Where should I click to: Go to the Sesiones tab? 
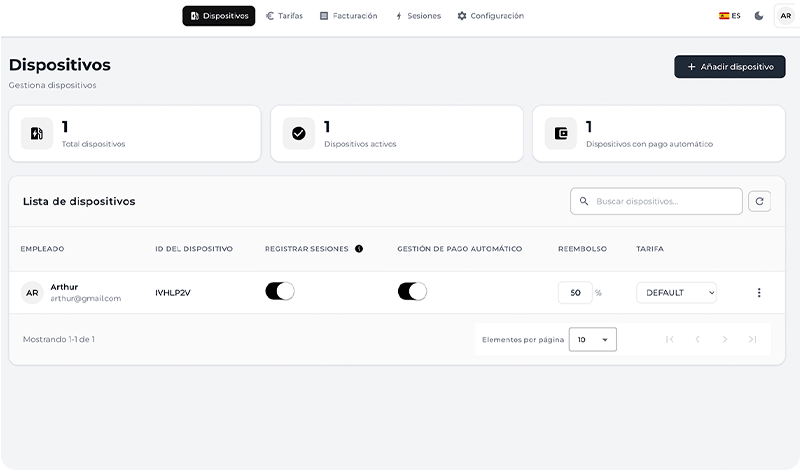pos(418,16)
